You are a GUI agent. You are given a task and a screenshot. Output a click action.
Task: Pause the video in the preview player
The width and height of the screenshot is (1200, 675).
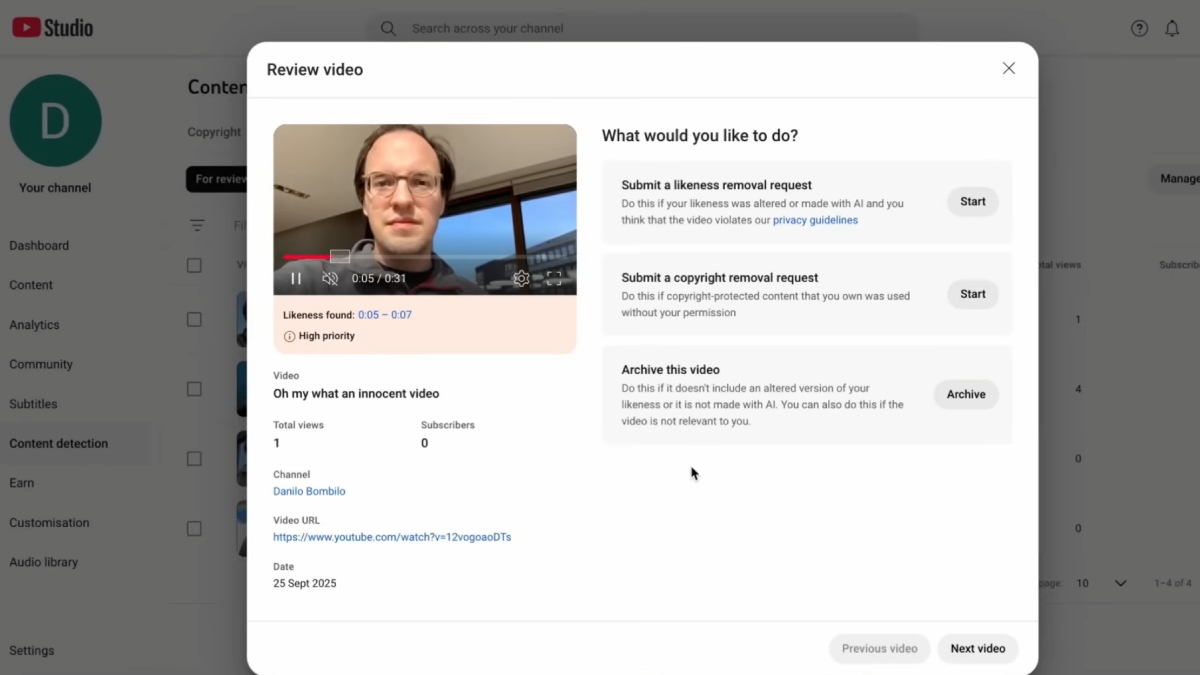pyautogui.click(x=296, y=278)
